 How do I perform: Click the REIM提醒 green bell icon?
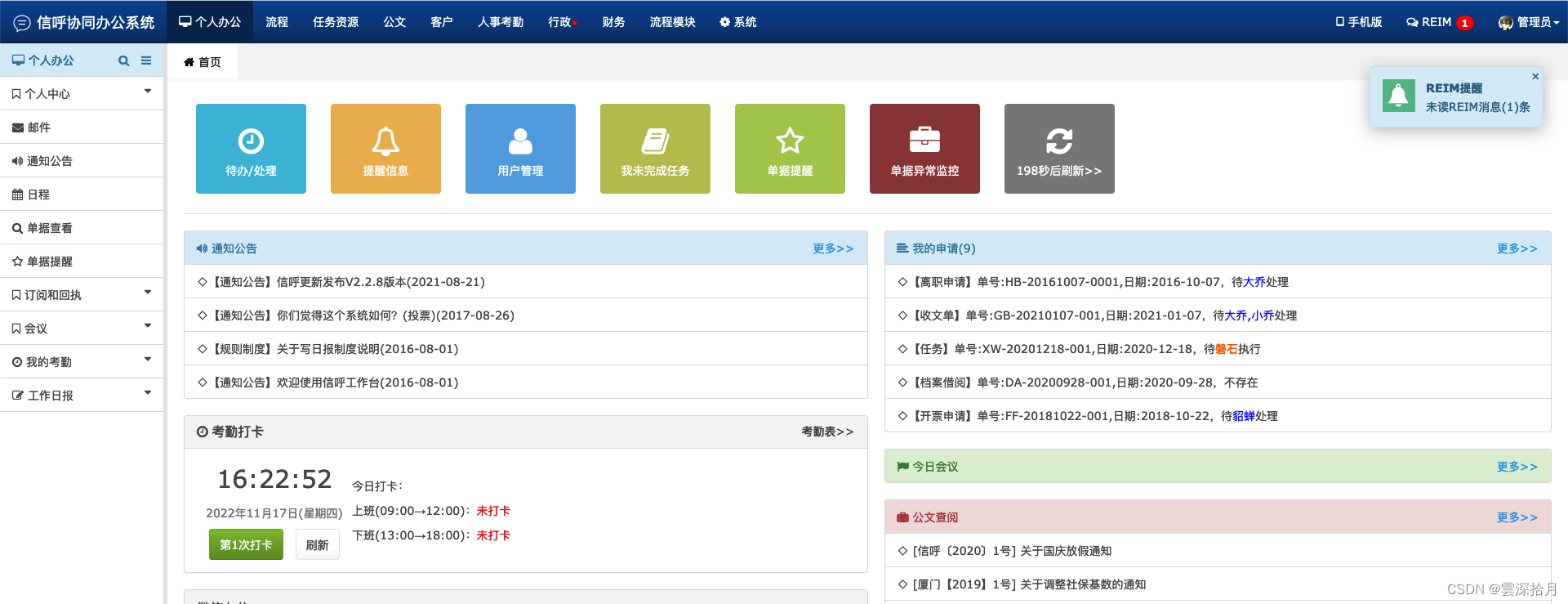[1399, 96]
